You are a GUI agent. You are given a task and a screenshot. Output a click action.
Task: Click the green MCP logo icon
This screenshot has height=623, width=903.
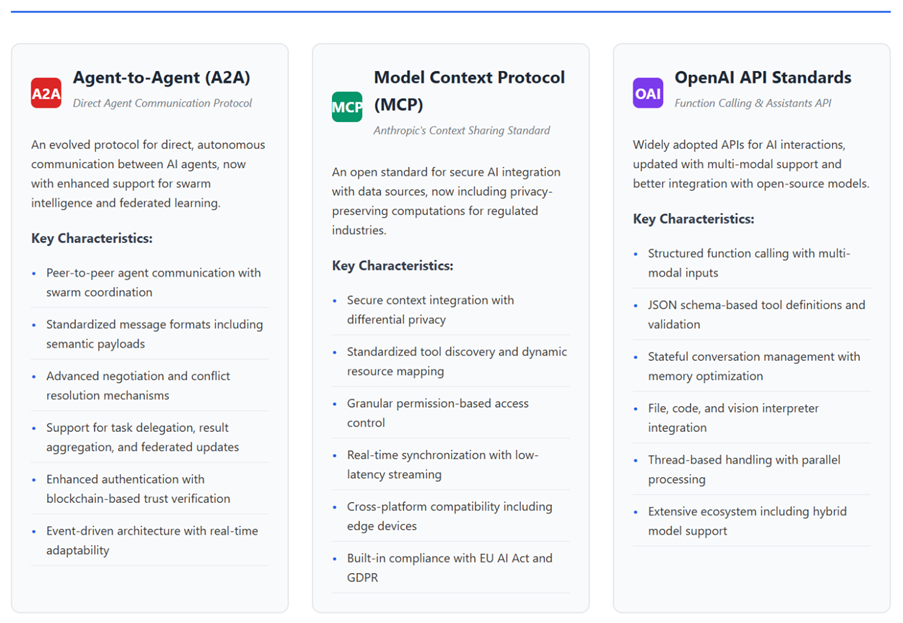click(347, 106)
